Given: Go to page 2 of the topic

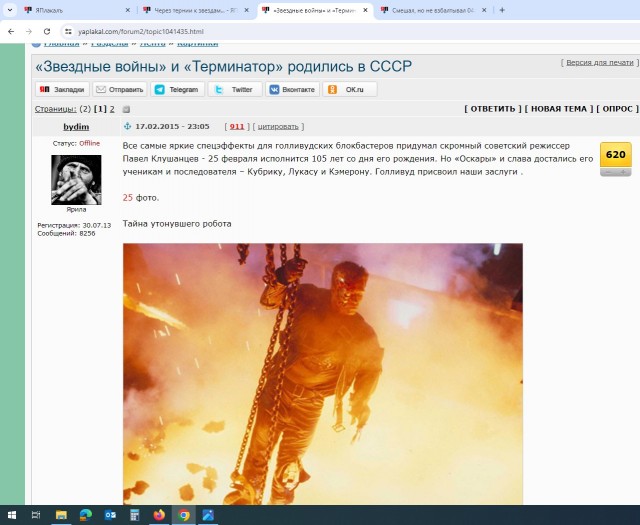Looking at the screenshot, I should [x=112, y=109].
